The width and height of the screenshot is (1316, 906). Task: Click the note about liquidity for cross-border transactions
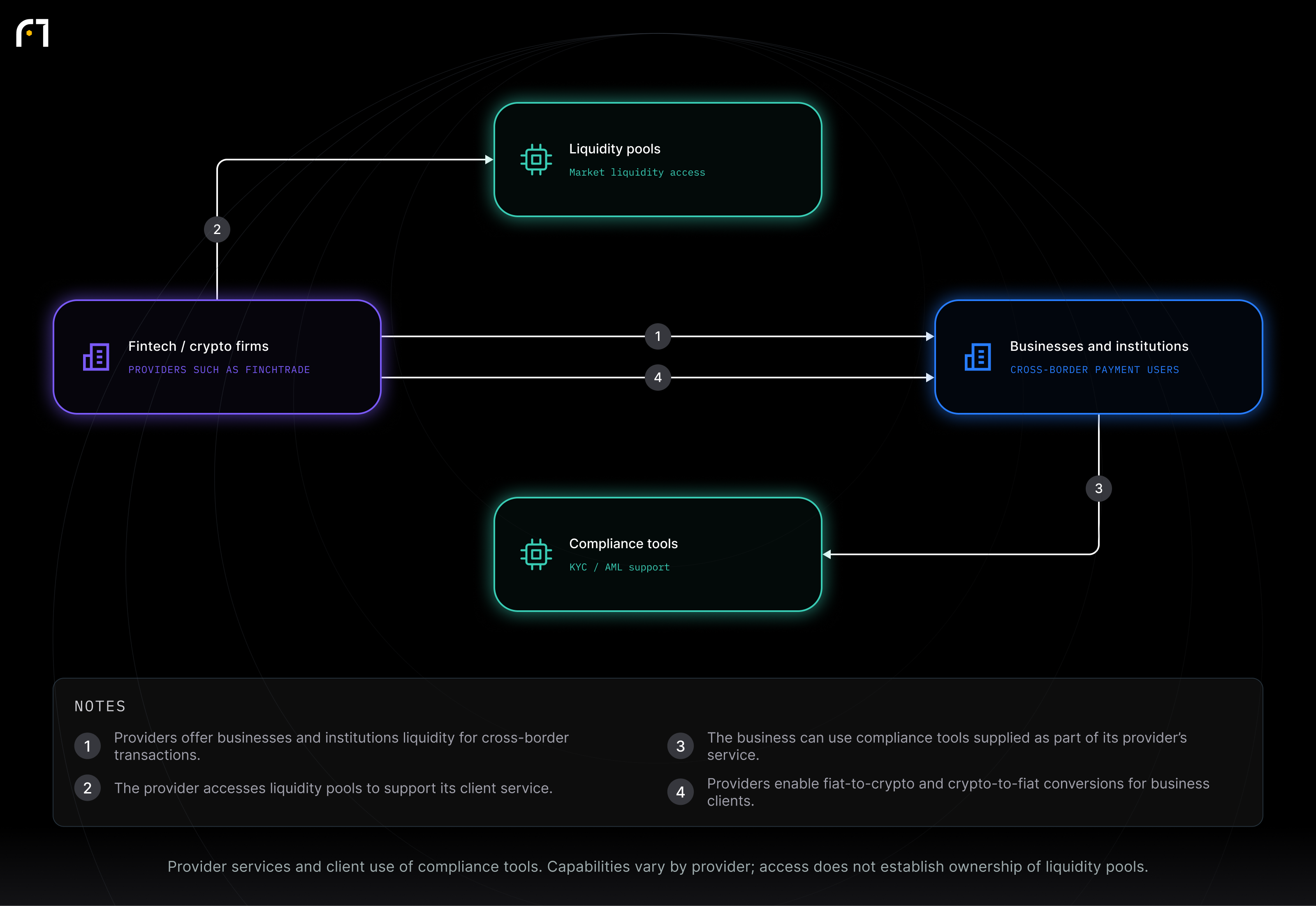[341, 746]
